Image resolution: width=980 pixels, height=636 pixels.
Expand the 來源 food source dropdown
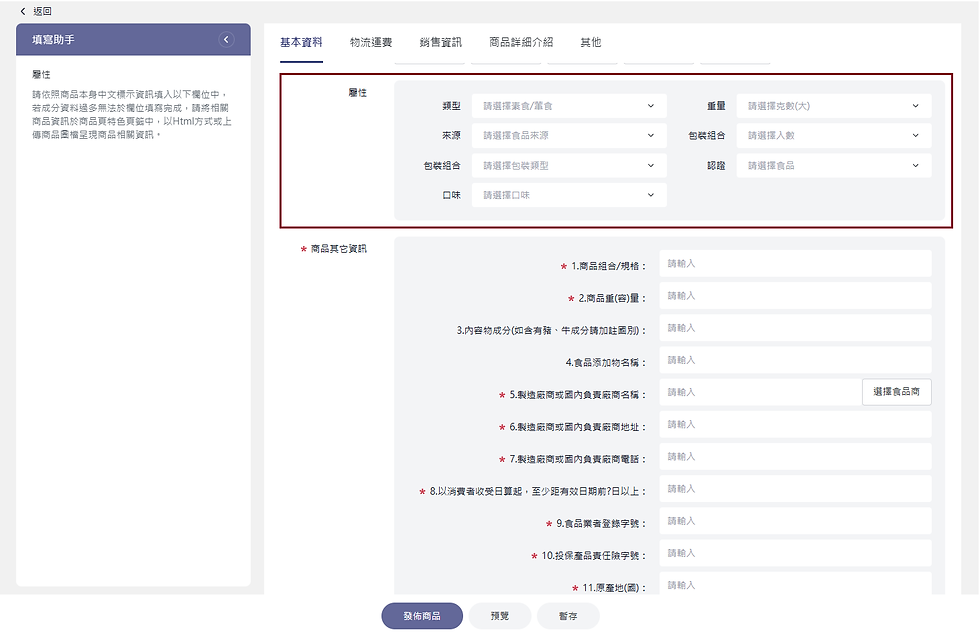tap(569, 136)
